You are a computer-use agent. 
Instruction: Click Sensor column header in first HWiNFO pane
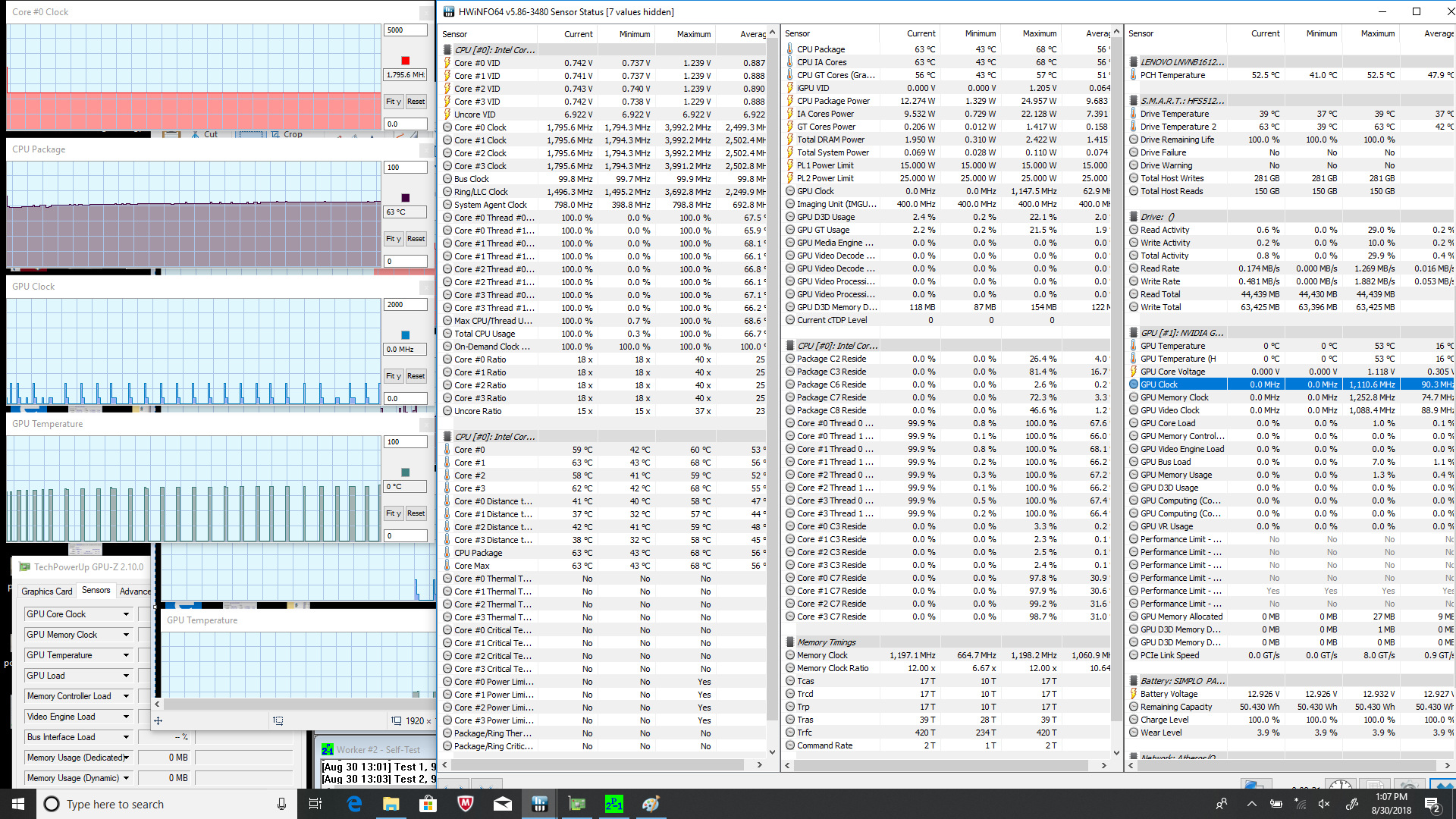tap(490, 34)
